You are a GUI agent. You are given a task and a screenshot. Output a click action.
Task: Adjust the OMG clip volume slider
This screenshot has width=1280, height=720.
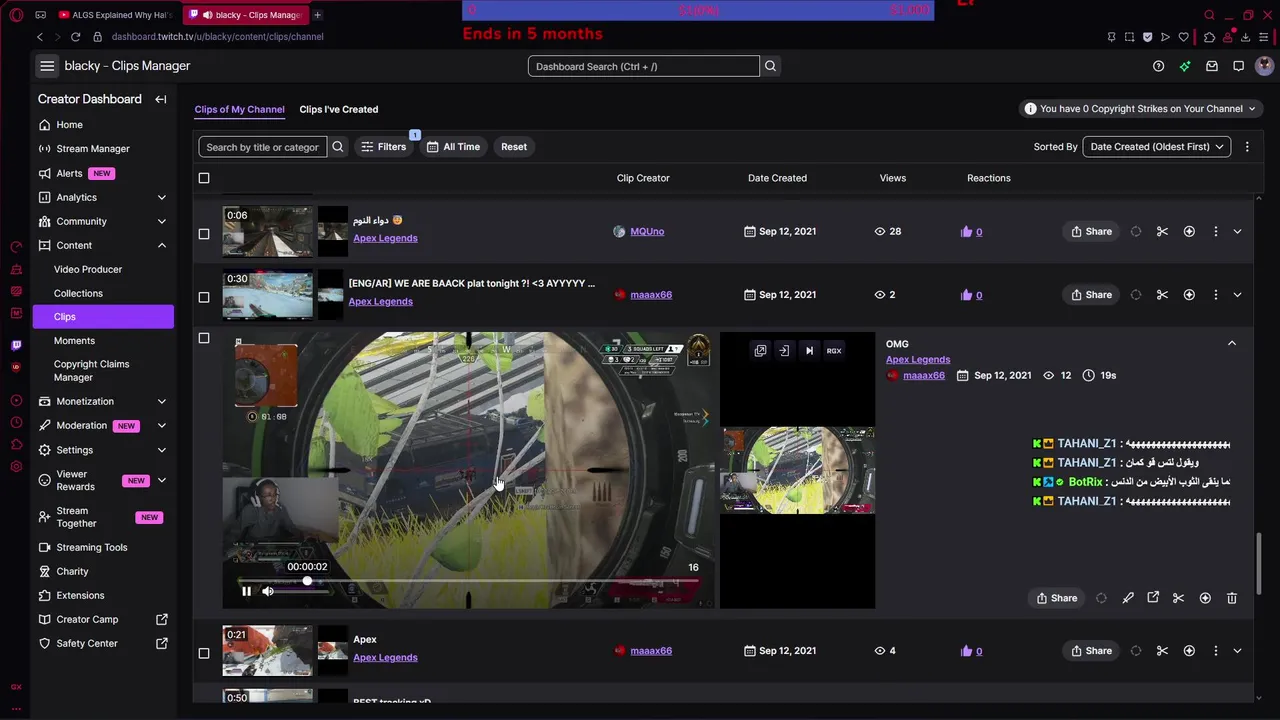point(300,591)
